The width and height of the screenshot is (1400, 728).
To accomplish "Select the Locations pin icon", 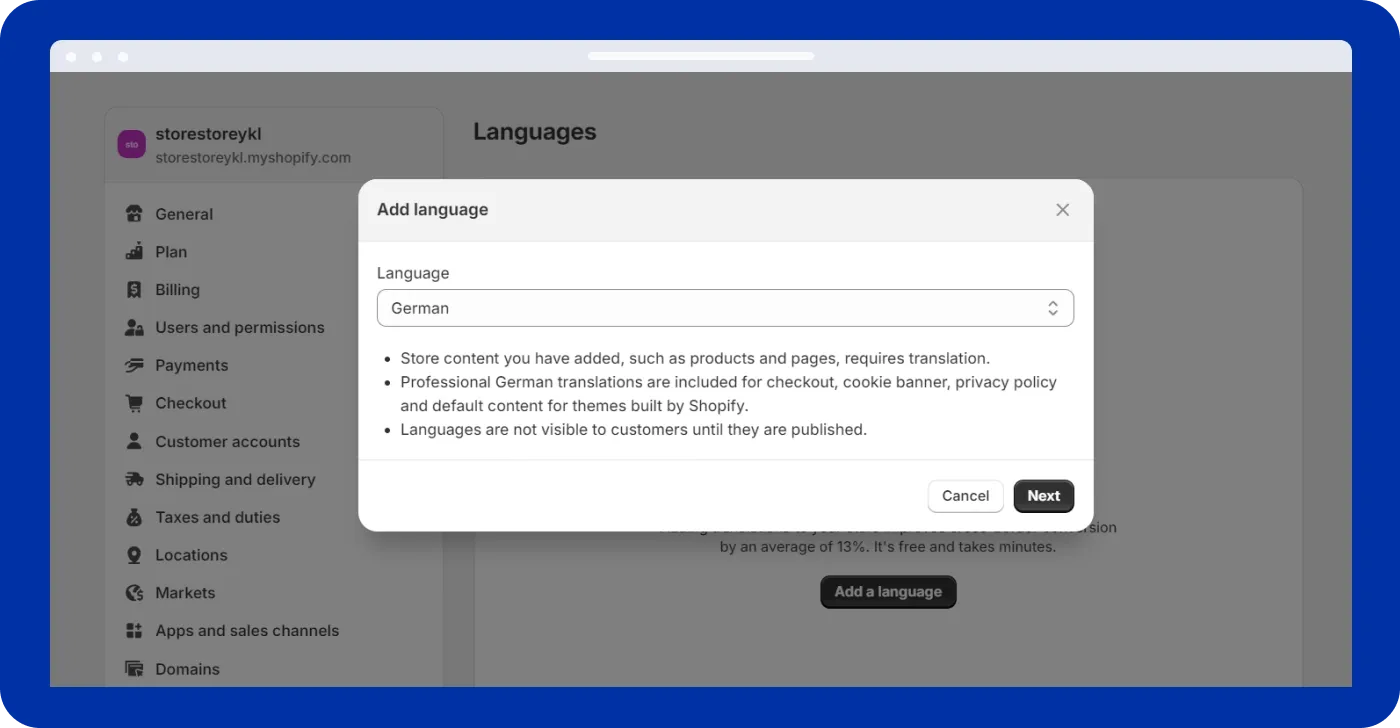I will click(133, 555).
